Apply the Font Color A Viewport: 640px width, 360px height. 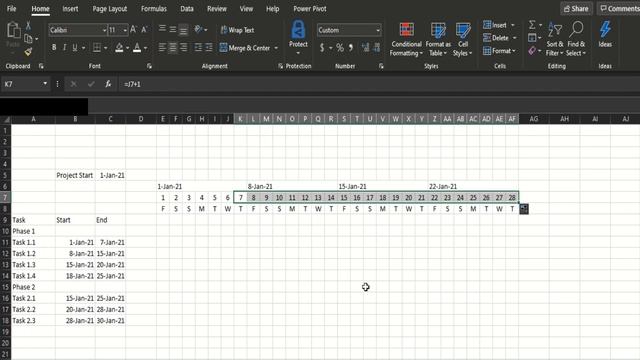coord(137,48)
